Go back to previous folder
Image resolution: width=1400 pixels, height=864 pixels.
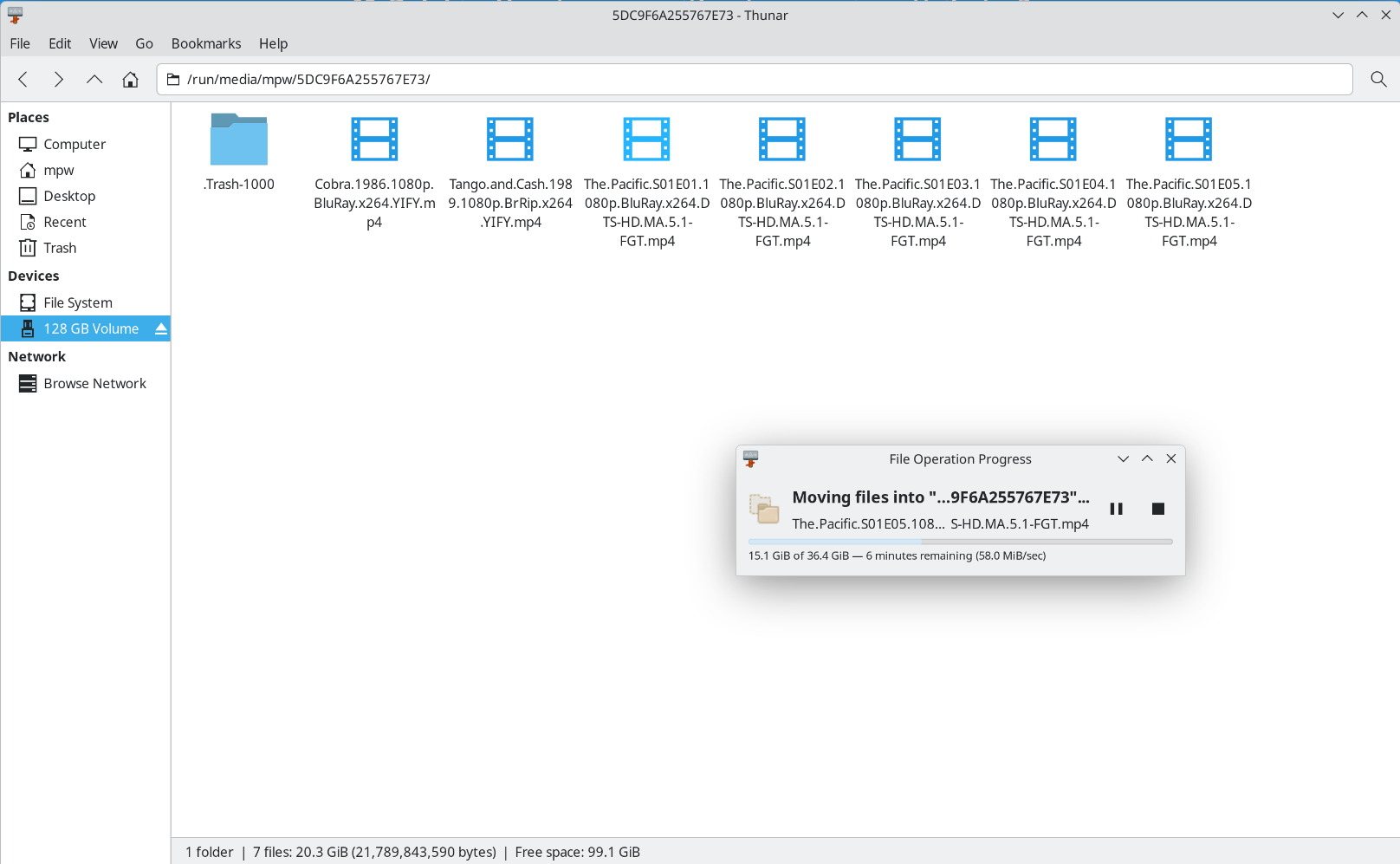pos(23,80)
